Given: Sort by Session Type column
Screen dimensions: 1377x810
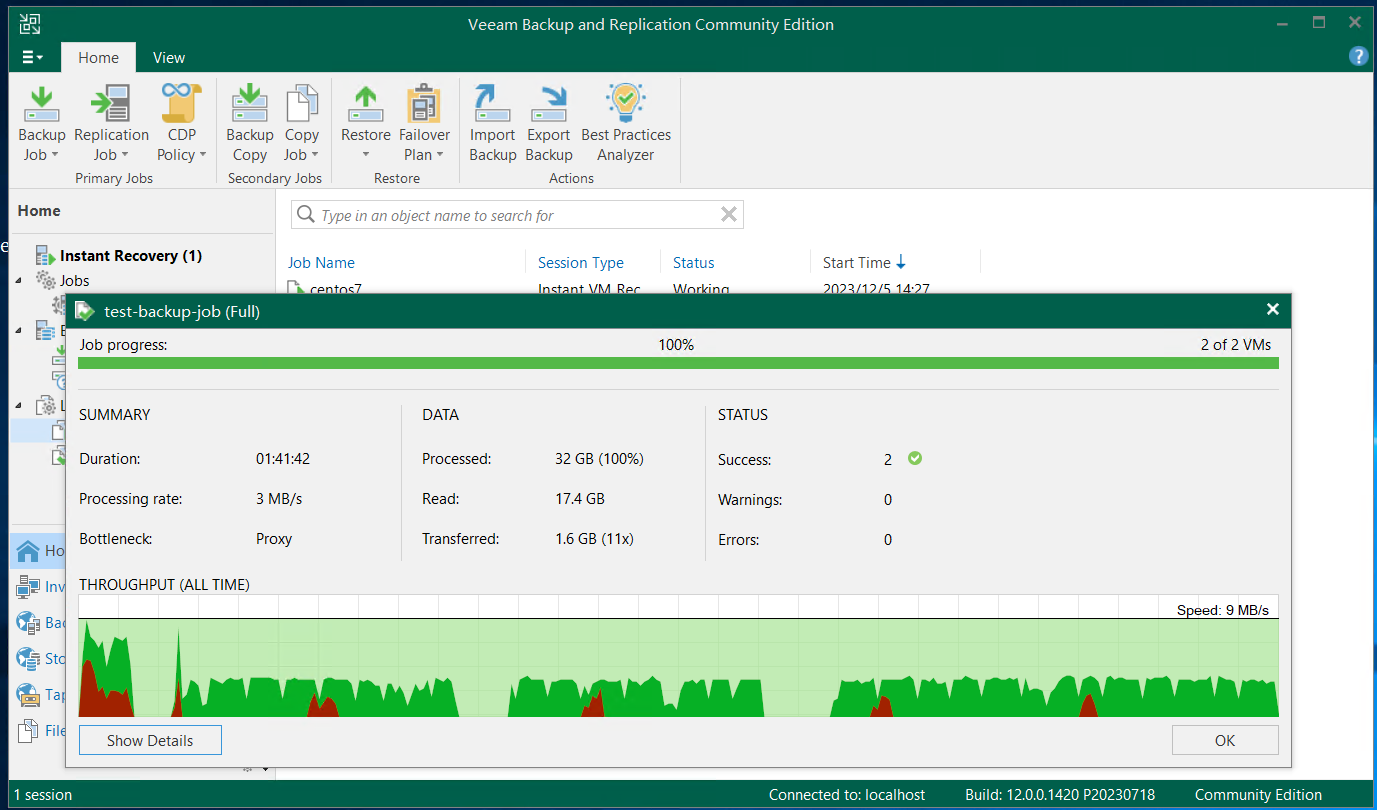Looking at the screenshot, I should coord(580,262).
